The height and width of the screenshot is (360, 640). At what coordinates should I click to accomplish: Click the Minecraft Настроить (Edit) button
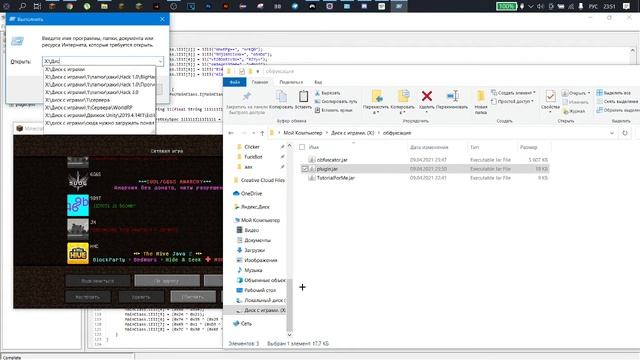[88, 296]
